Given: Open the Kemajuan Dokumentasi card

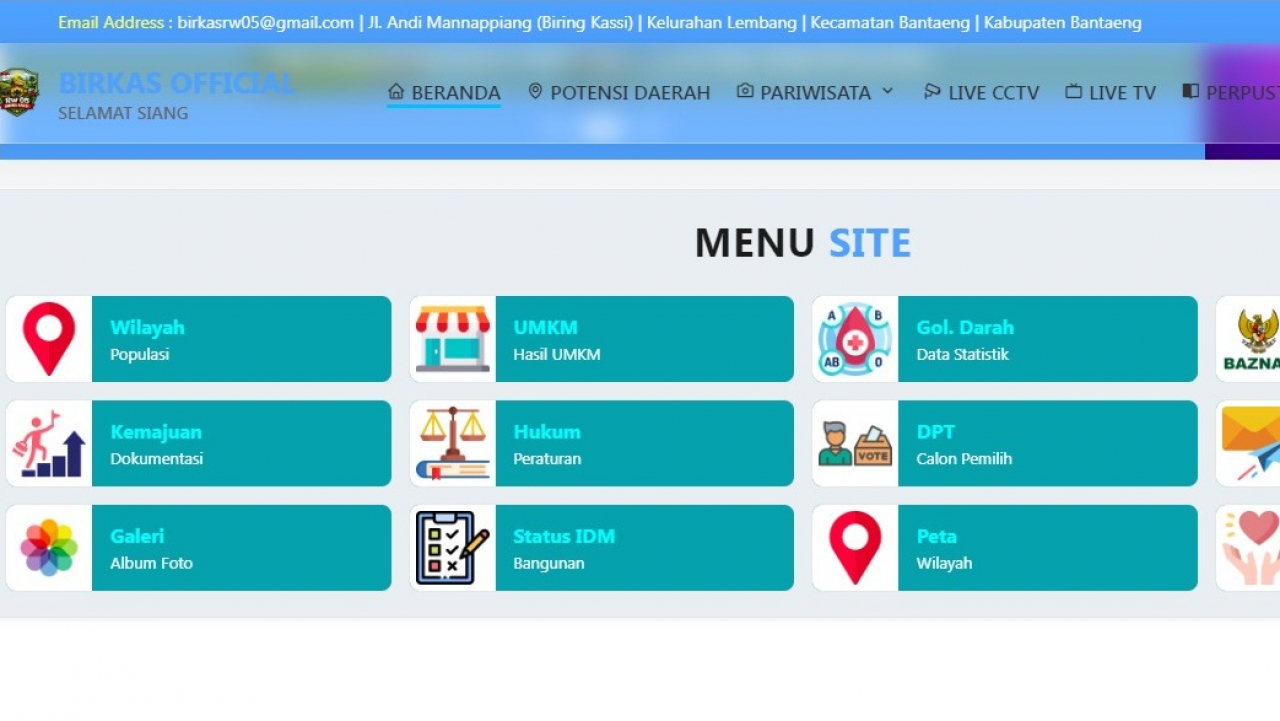Looking at the screenshot, I should (x=198, y=444).
